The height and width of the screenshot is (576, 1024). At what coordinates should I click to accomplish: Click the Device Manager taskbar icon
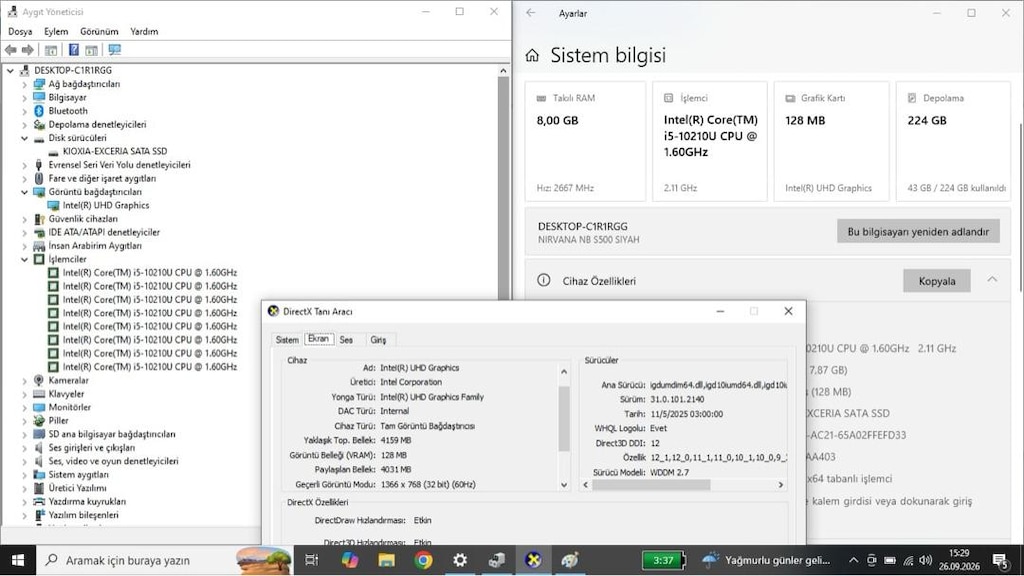tap(496, 560)
